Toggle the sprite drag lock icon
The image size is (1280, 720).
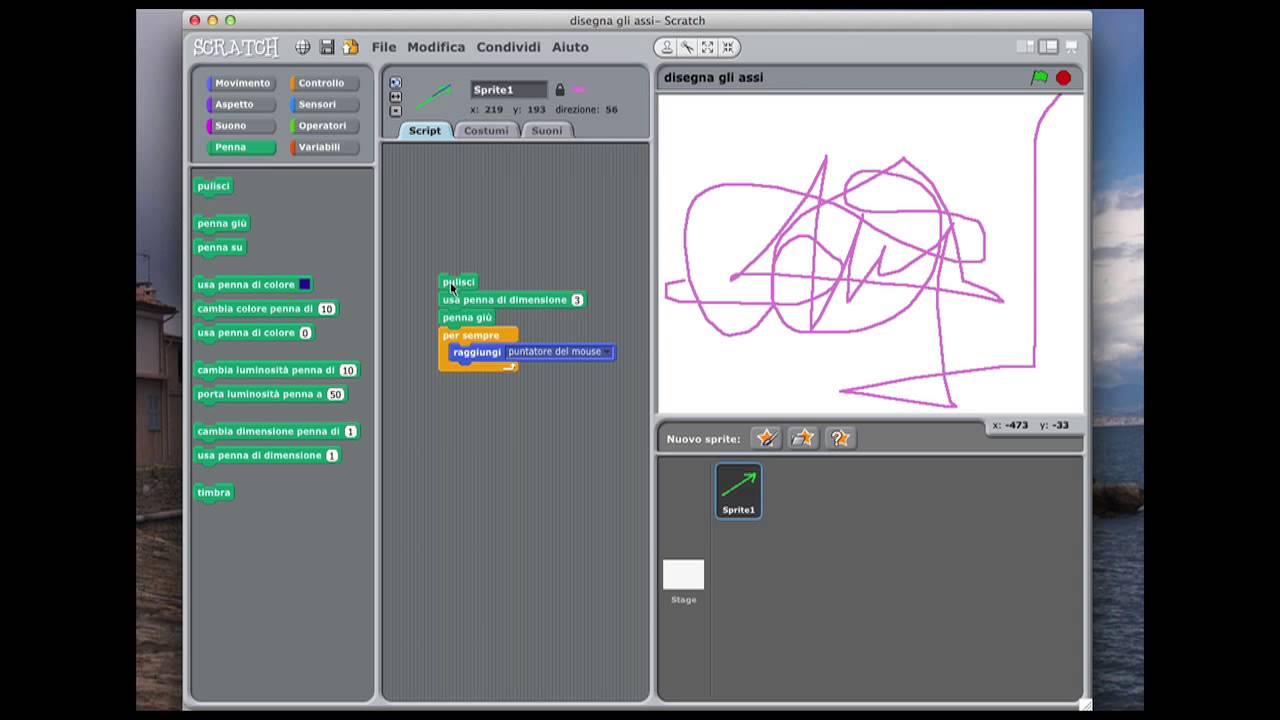tap(559, 90)
